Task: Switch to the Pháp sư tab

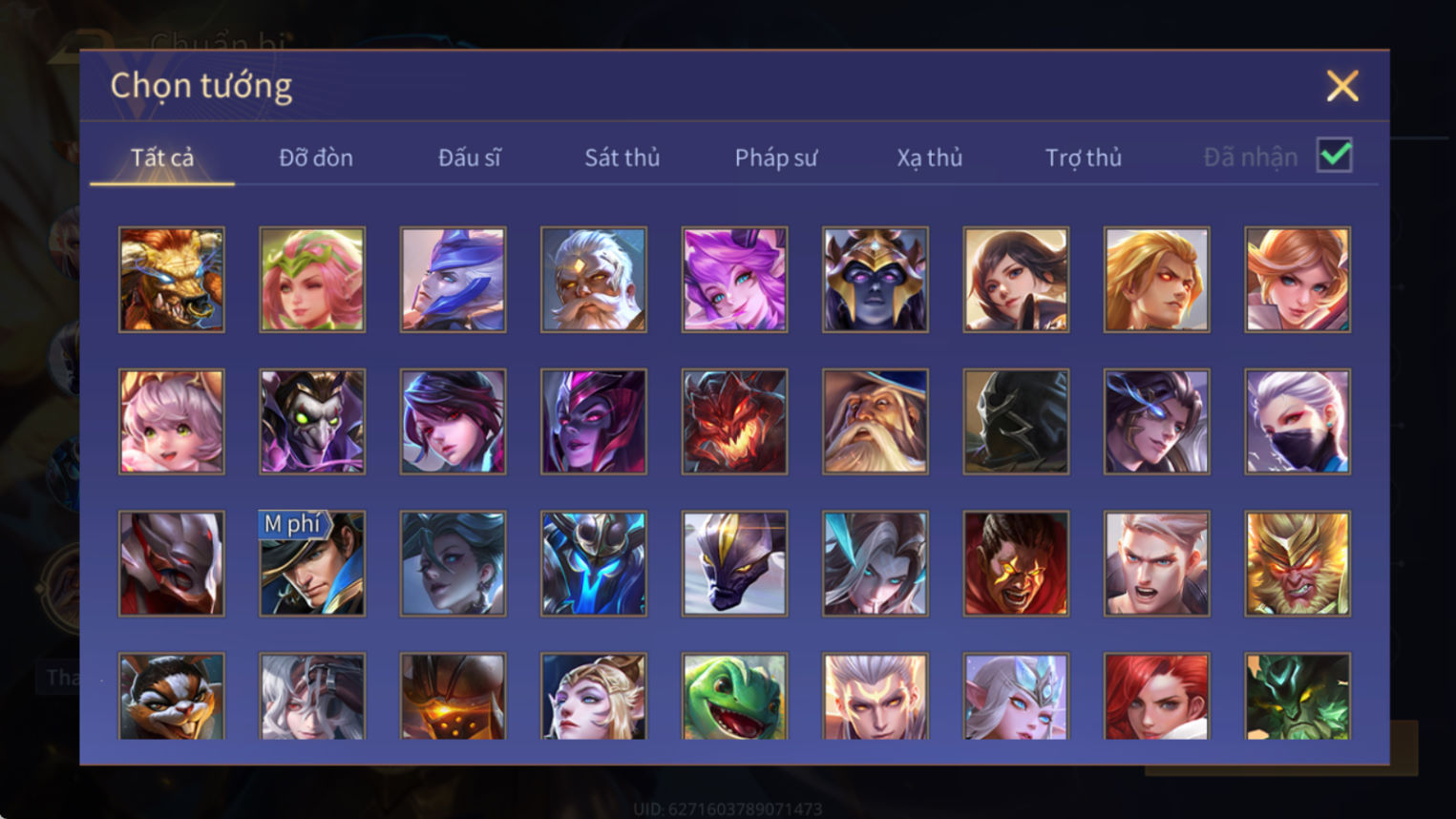Action: pyautogui.click(x=776, y=157)
